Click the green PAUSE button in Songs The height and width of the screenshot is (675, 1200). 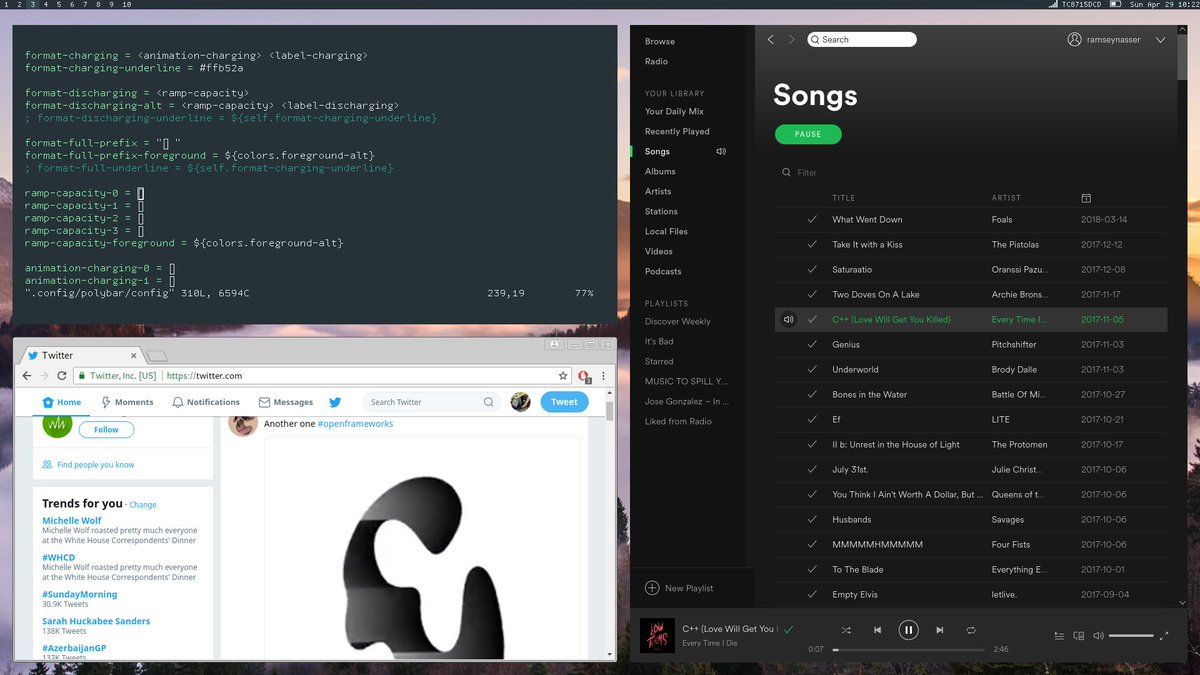[x=808, y=134]
